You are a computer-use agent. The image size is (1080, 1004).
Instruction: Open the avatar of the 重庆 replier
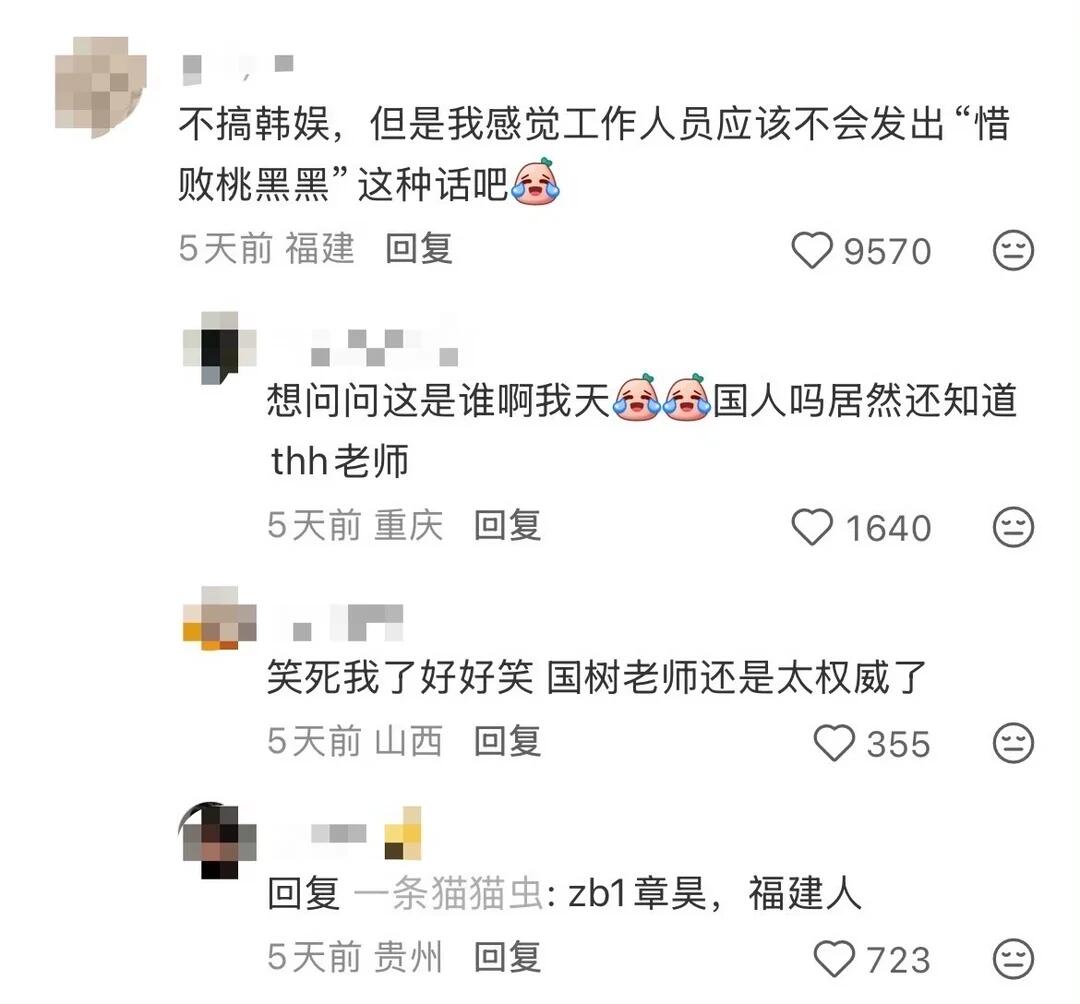[220, 348]
